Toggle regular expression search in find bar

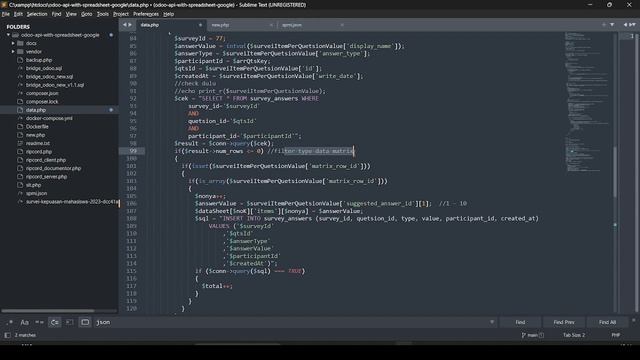[x=9, y=322]
